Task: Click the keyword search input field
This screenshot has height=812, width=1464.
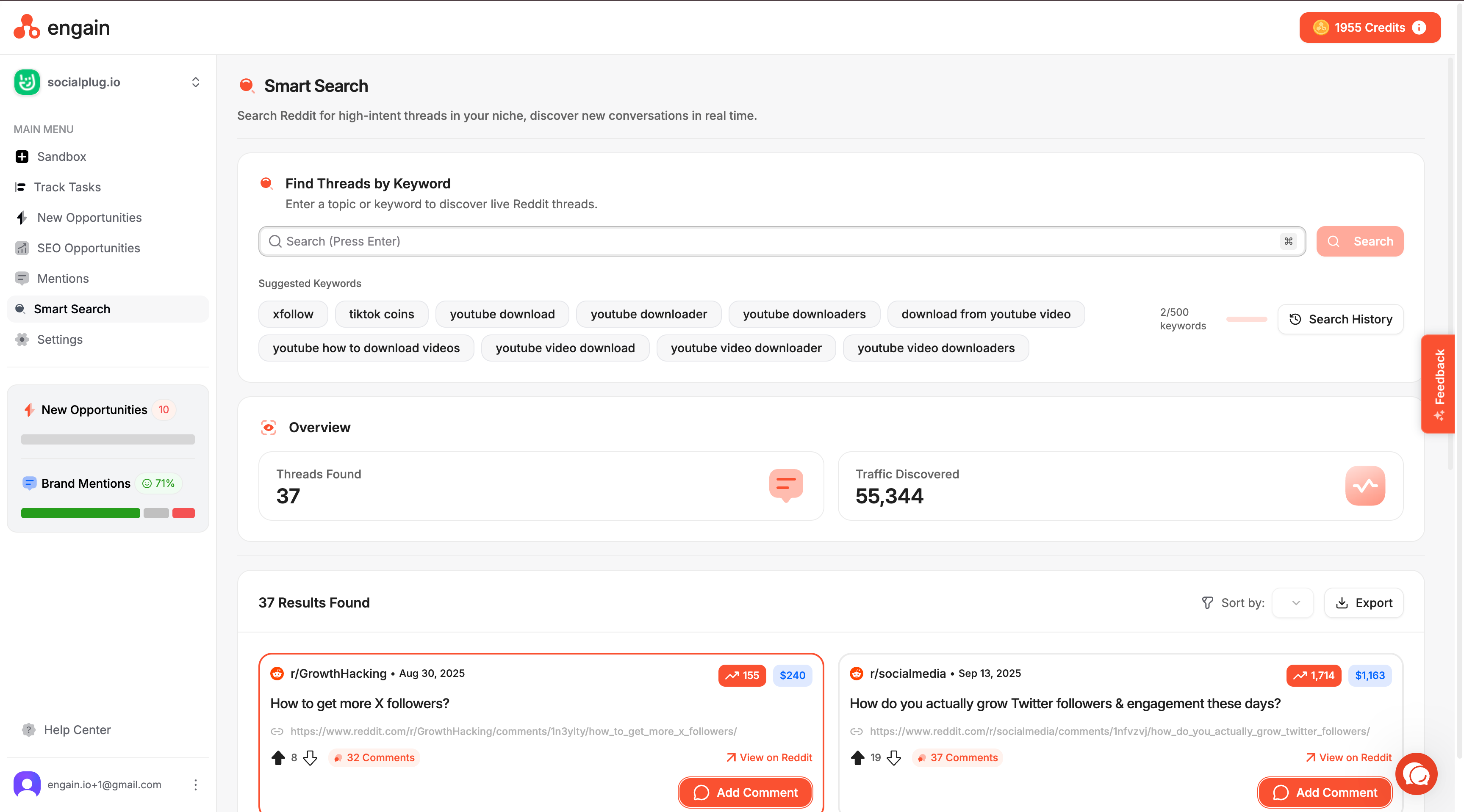Action: click(782, 241)
